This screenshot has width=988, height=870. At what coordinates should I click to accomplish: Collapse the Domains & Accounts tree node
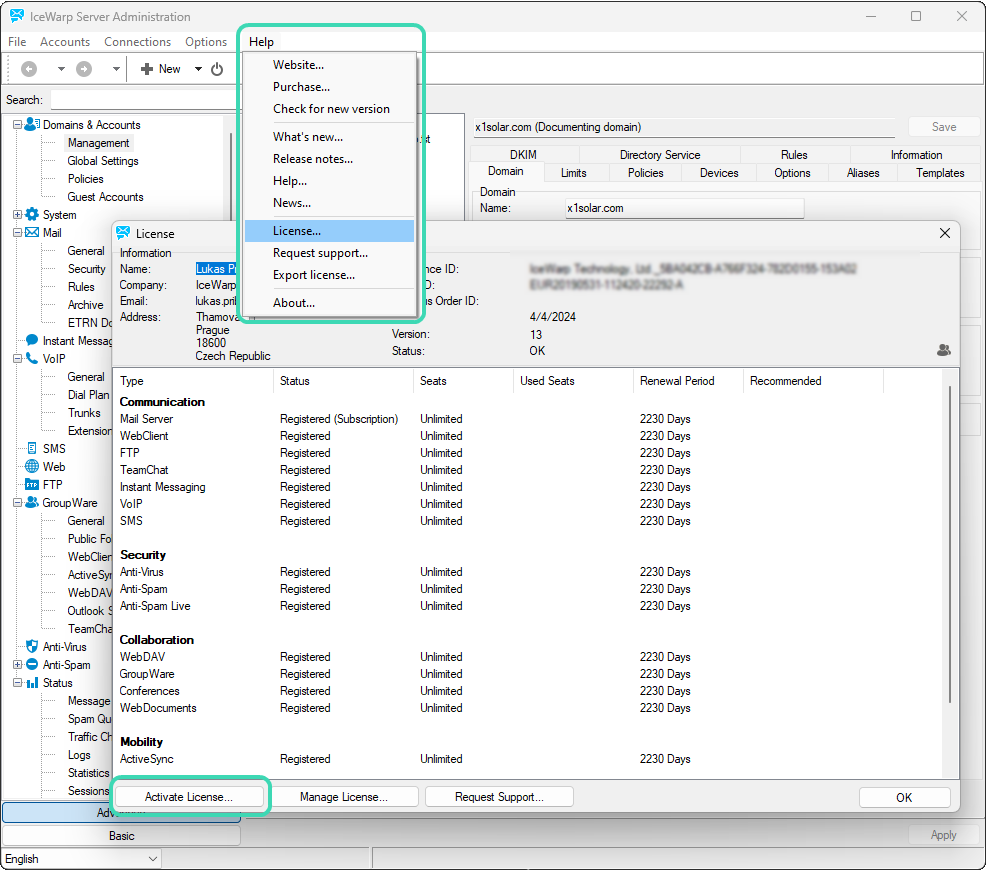(18, 124)
